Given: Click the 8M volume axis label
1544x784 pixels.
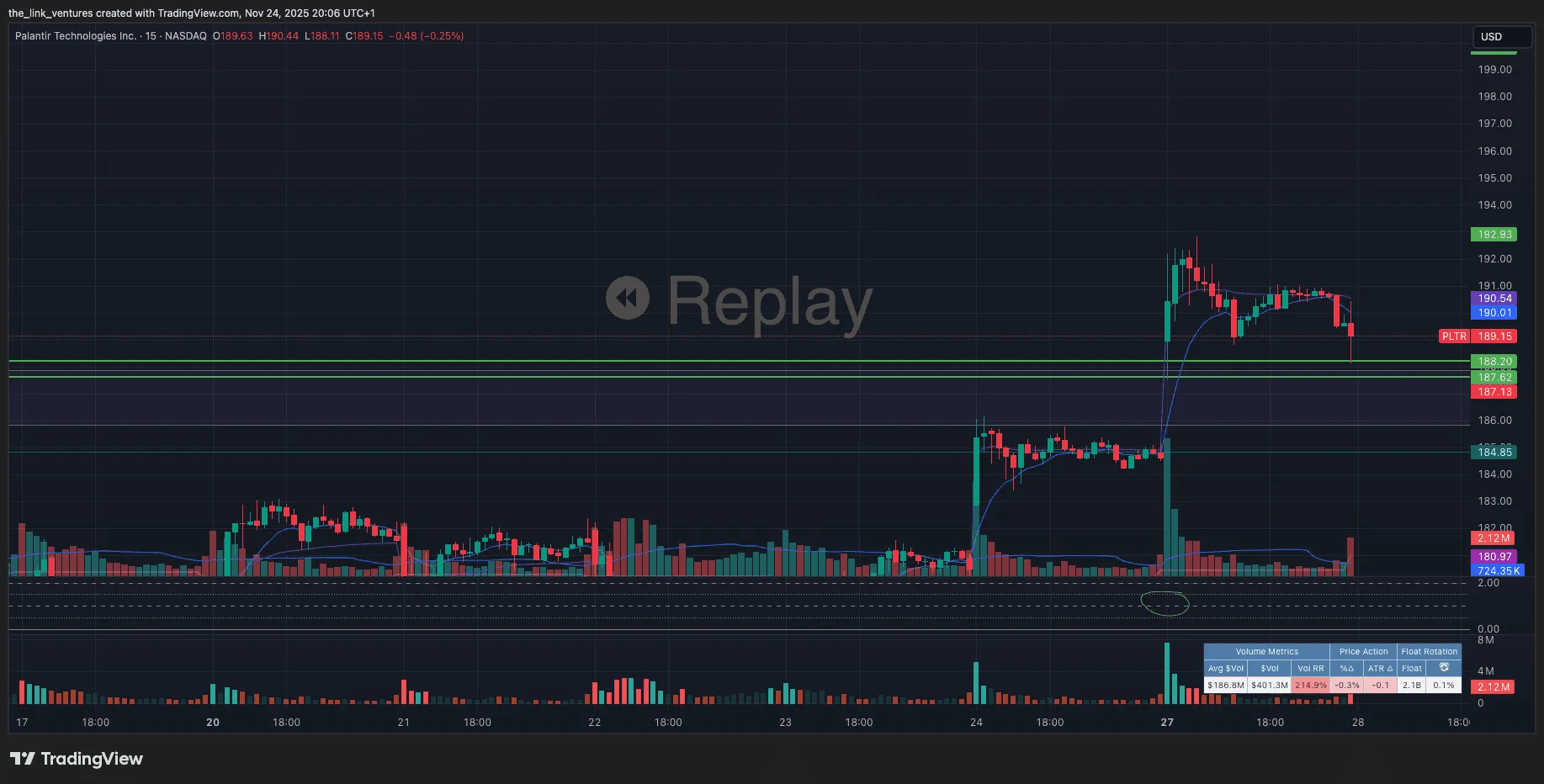Looking at the screenshot, I should tap(1486, 640).
